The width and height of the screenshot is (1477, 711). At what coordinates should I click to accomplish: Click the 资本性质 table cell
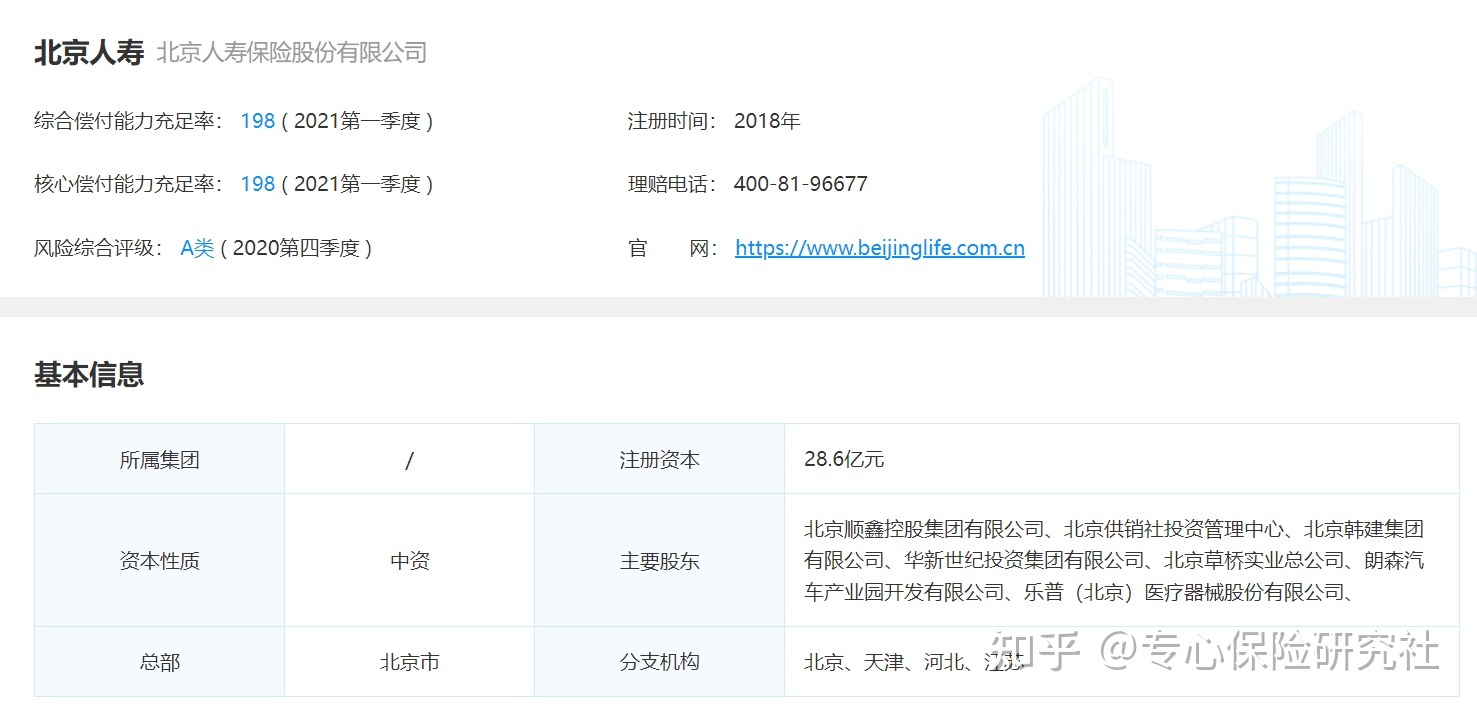click(x=159, y=561)
